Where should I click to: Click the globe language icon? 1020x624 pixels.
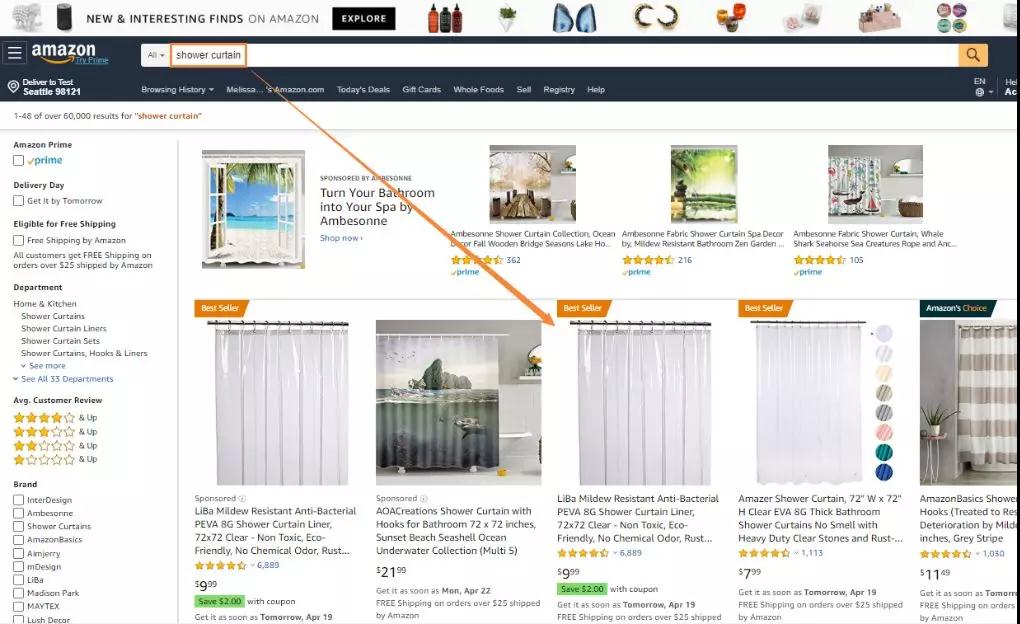[x=979, y=92]
